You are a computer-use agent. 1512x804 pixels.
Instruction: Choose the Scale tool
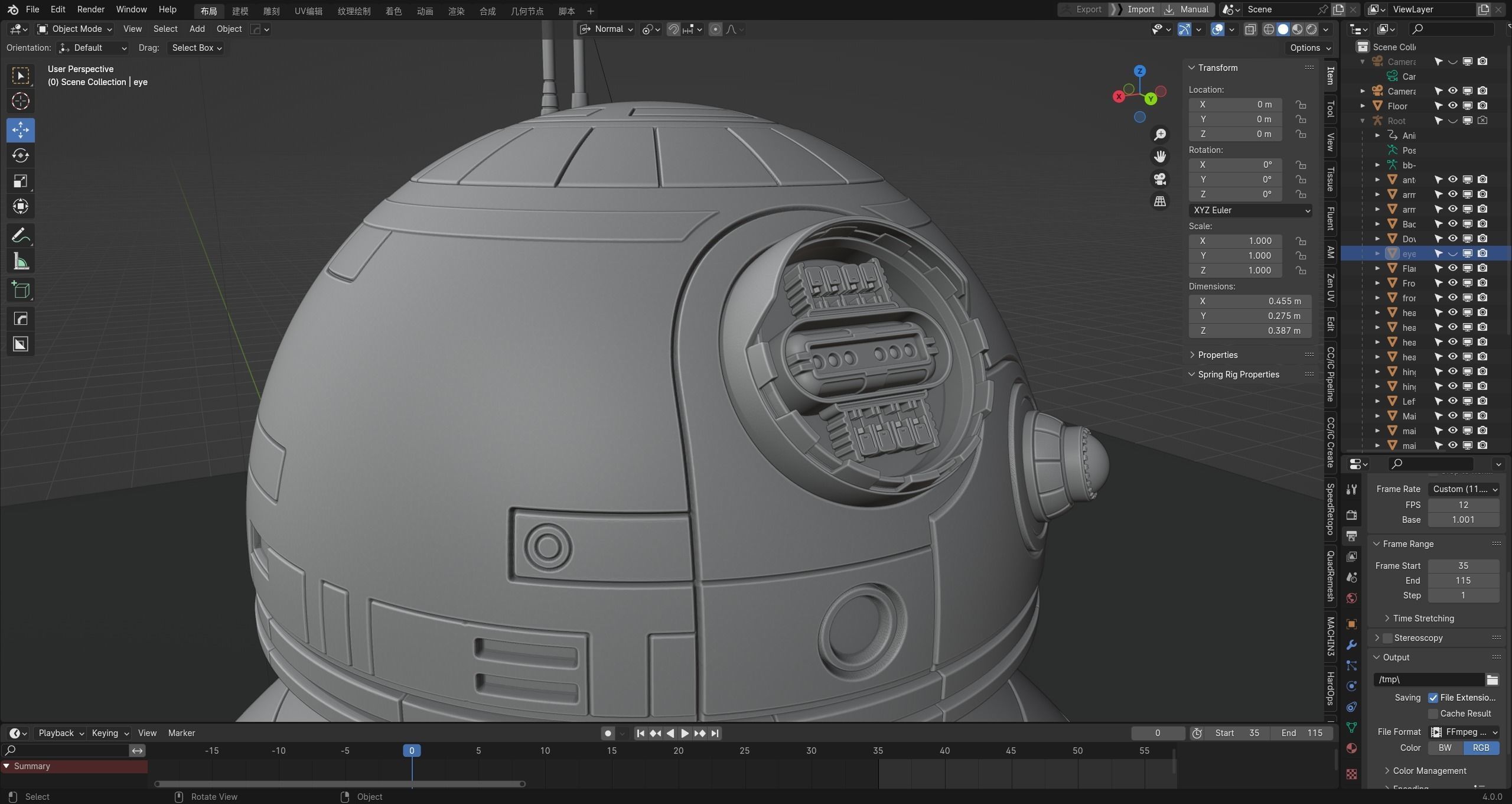coord(21,181)
